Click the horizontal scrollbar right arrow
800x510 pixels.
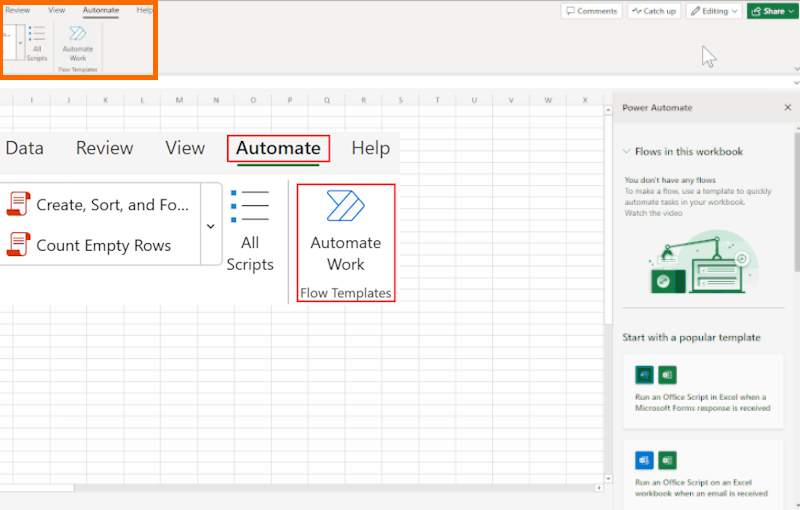coord(599,488)
